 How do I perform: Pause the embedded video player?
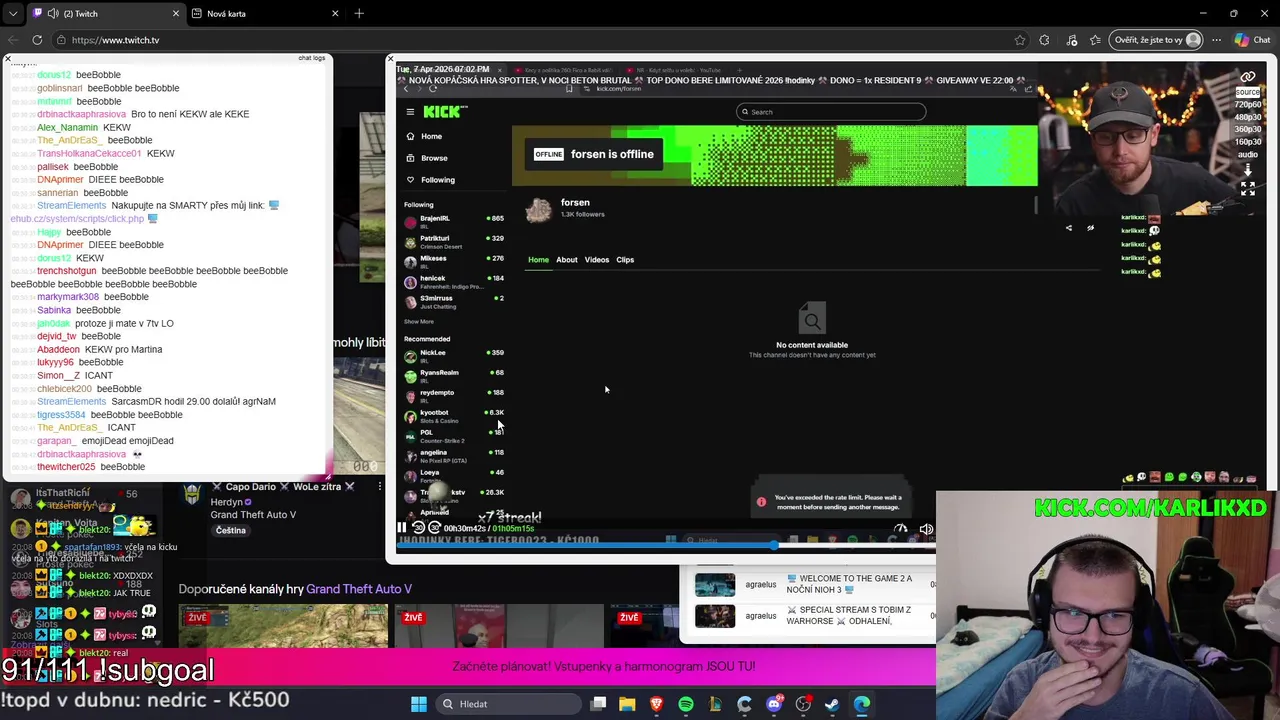(402, 528)
